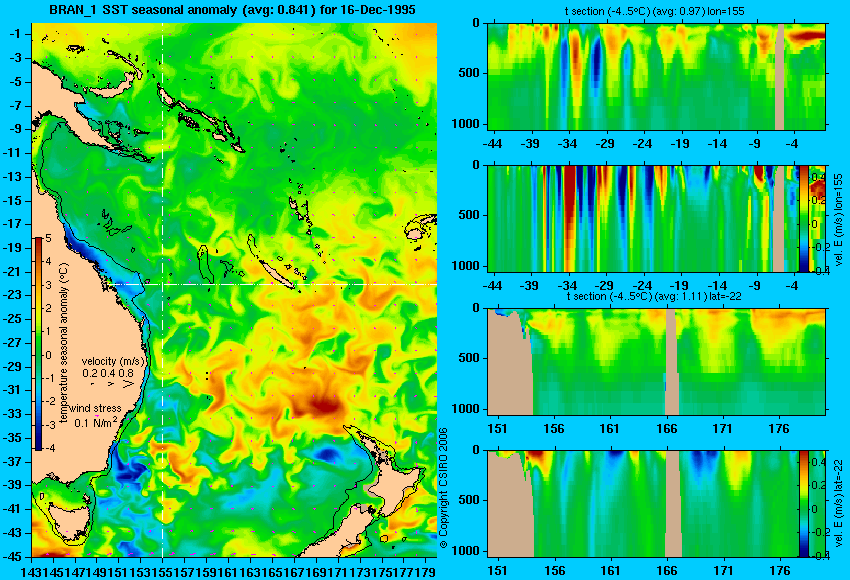Select the 't section' lon=155 panel title

pos(656,11)
